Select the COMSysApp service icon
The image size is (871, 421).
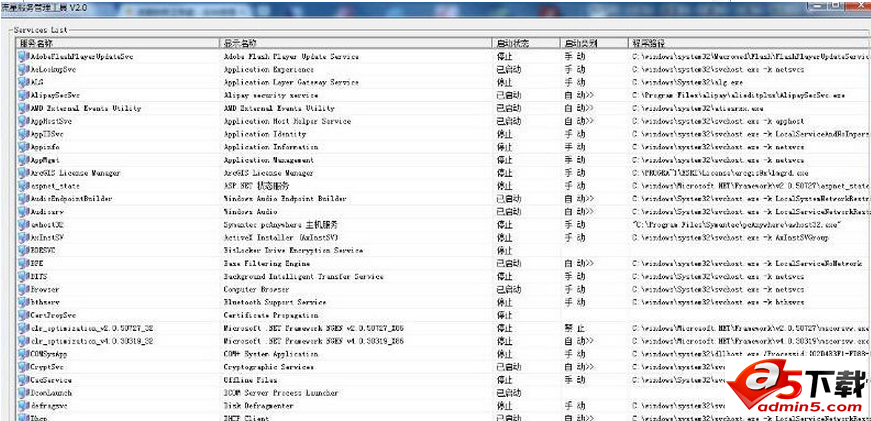coord(23,354)
